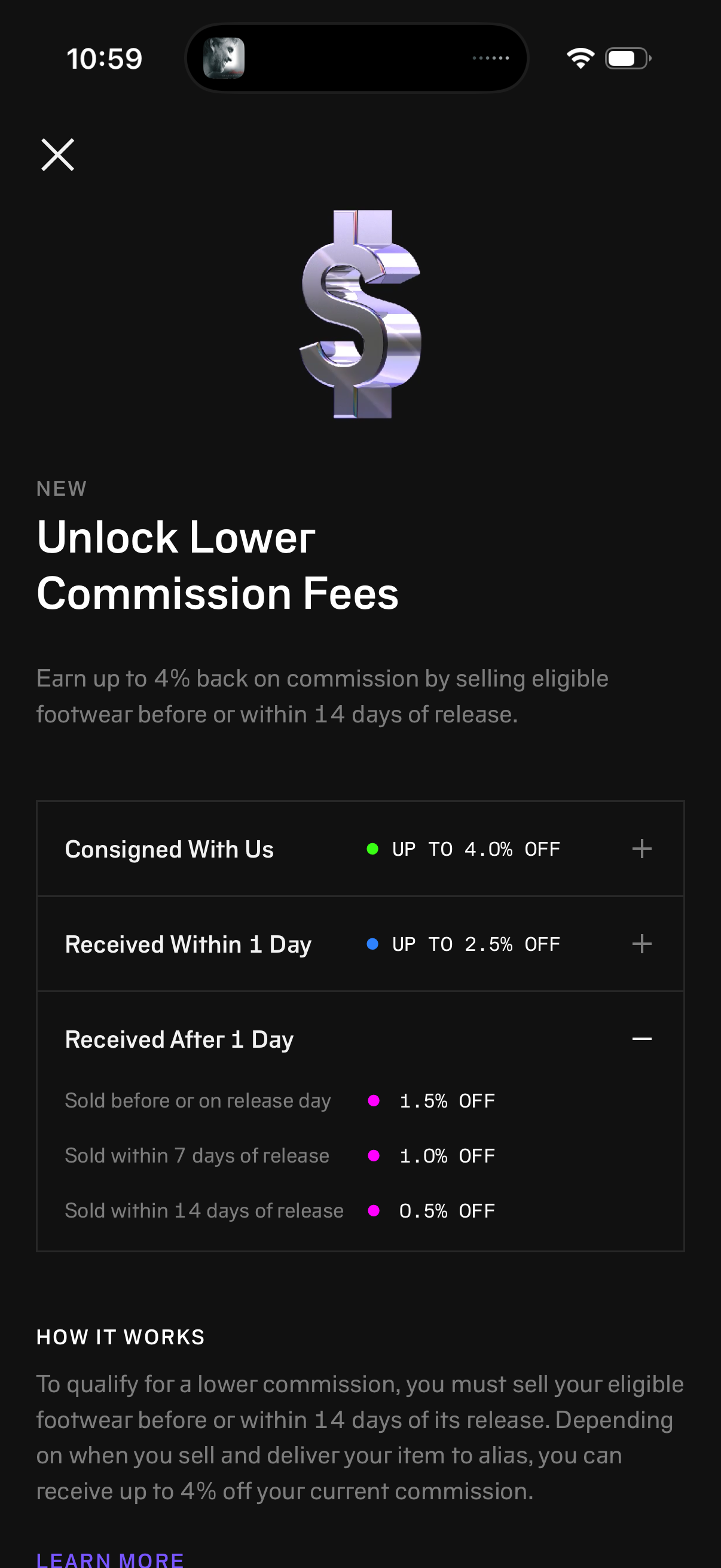Expand Consigned With Us plus icon

pyautogui.click(x=641, y=849)
